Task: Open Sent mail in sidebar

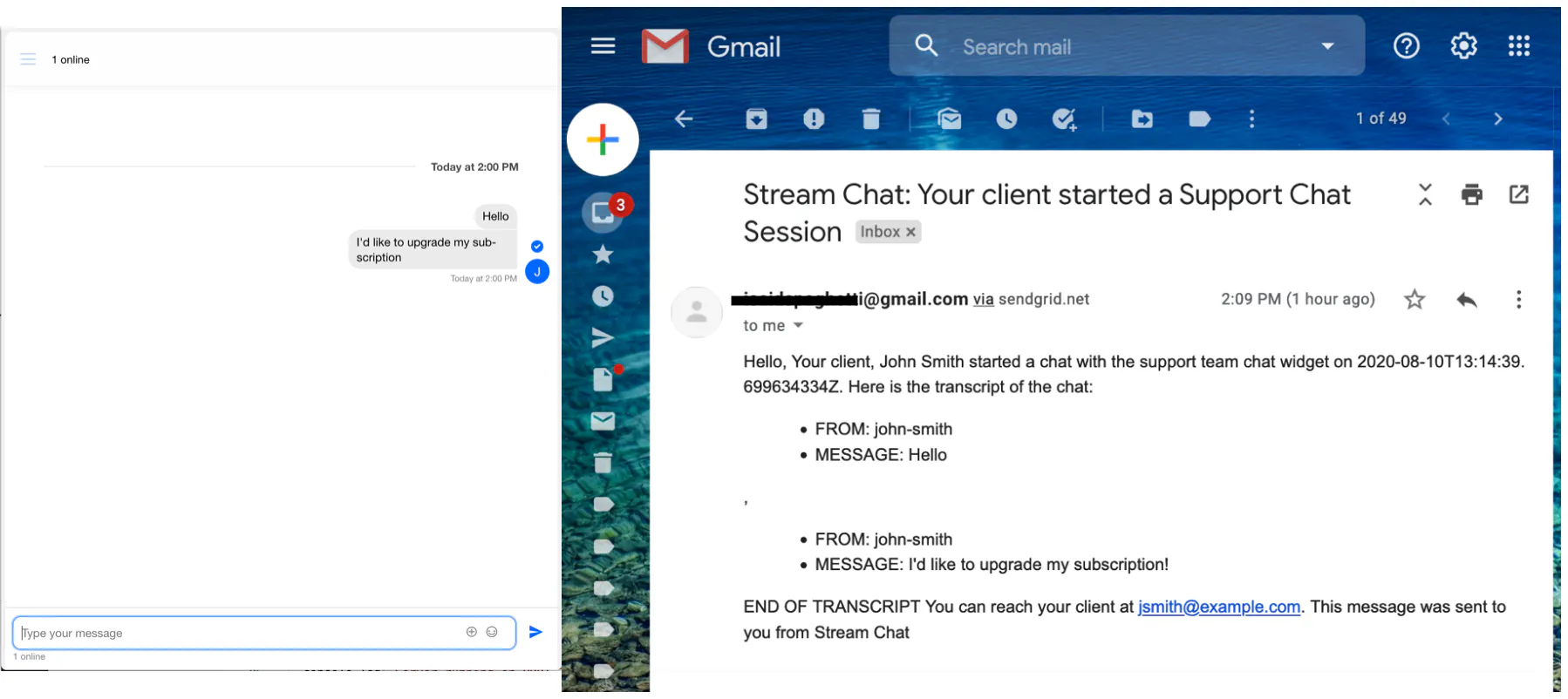Action: [x=603, y=337]
